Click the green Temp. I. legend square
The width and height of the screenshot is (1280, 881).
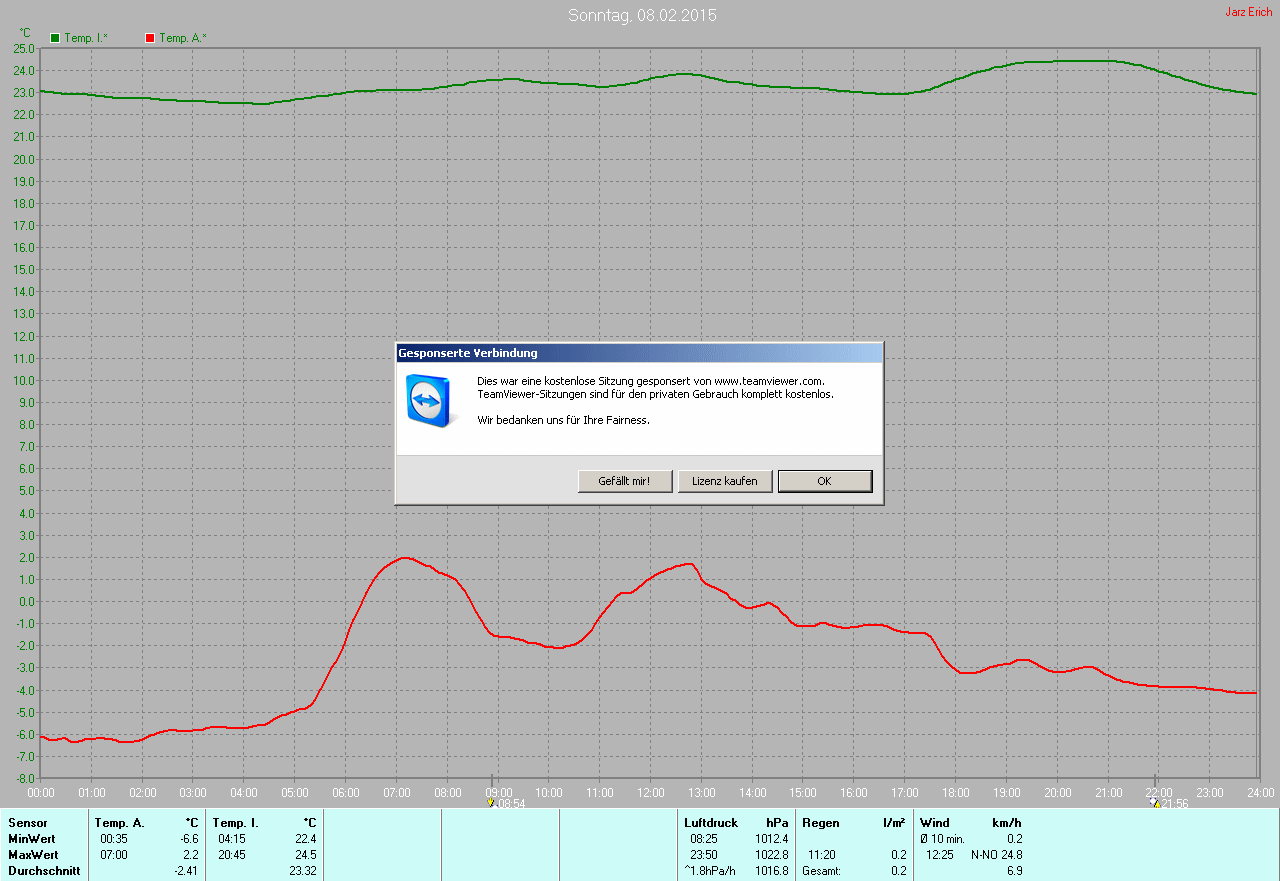(55, 38)
